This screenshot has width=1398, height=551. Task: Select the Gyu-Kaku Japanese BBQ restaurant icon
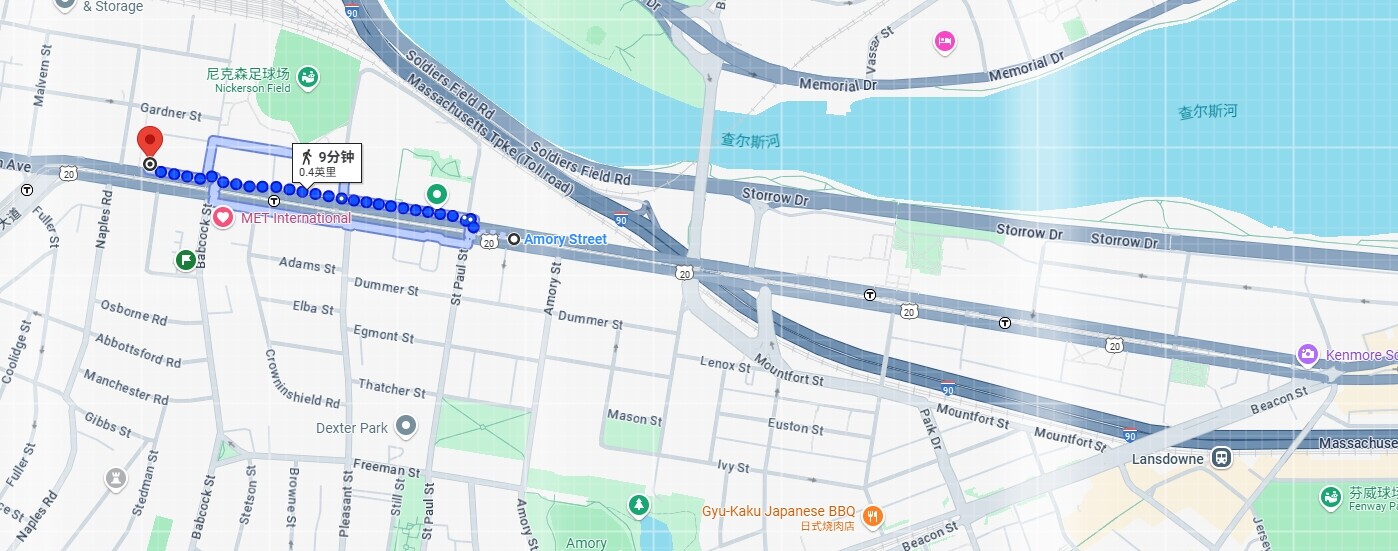(872, 516)
